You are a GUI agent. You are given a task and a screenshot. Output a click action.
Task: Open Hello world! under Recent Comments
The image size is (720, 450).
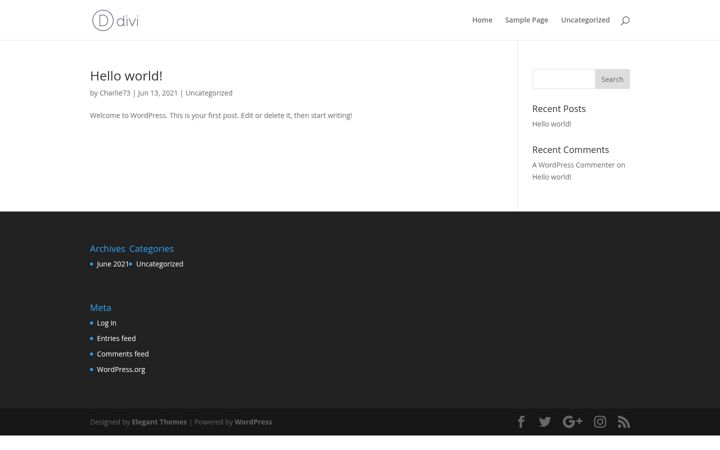point(551,177)
